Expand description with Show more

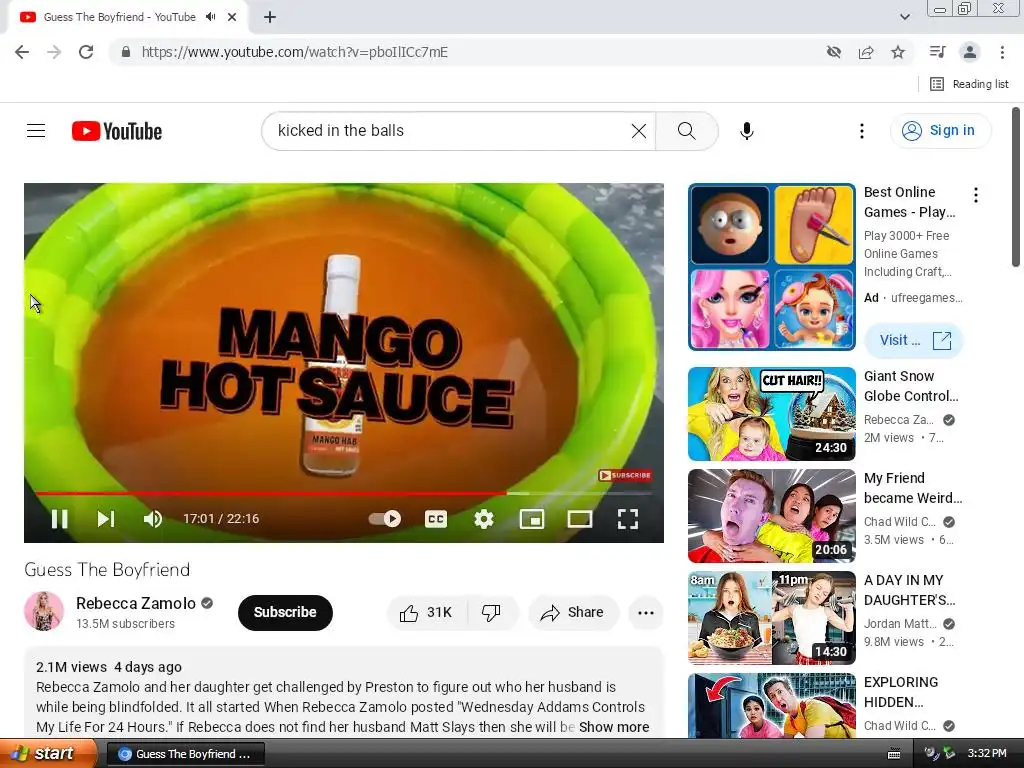coord(614,727)
